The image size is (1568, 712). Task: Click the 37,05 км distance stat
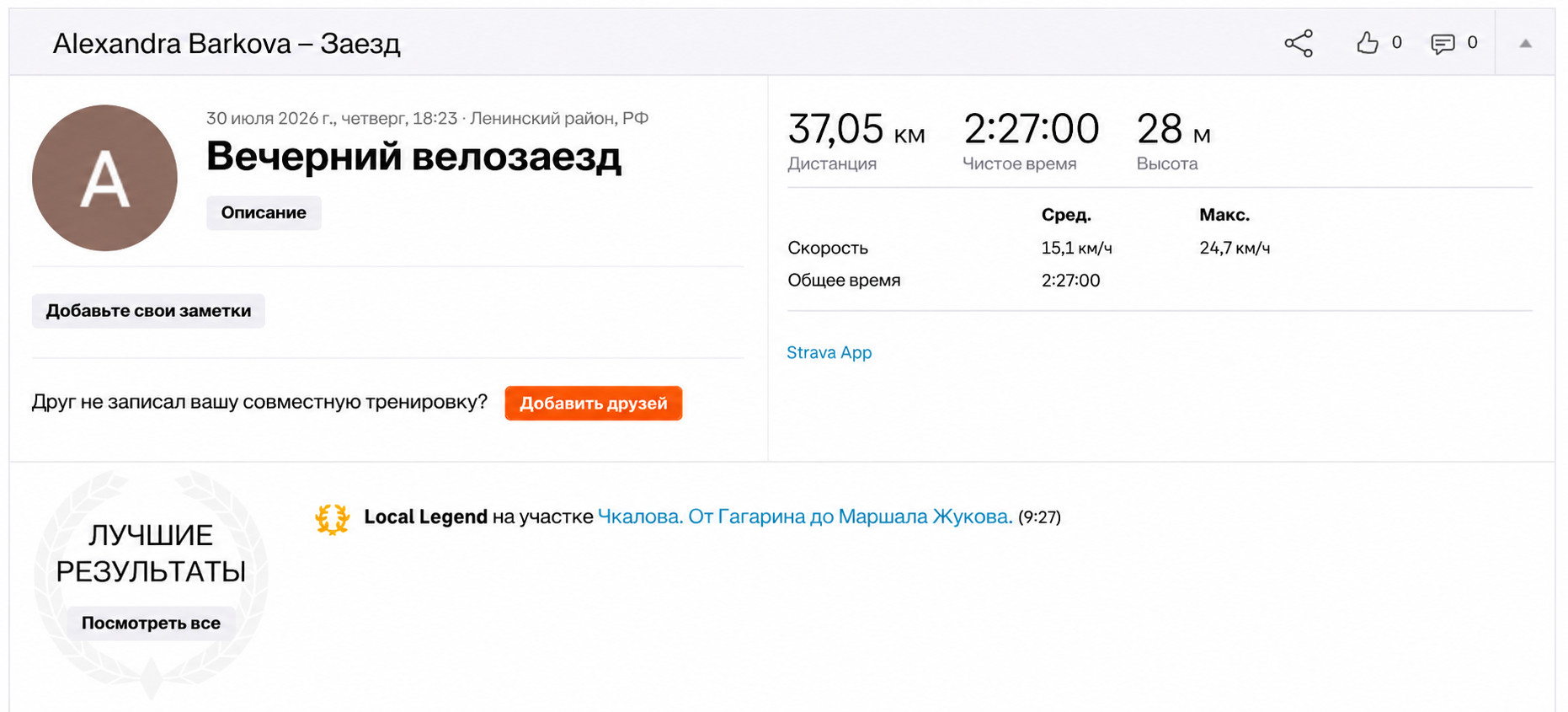point(856,141)
